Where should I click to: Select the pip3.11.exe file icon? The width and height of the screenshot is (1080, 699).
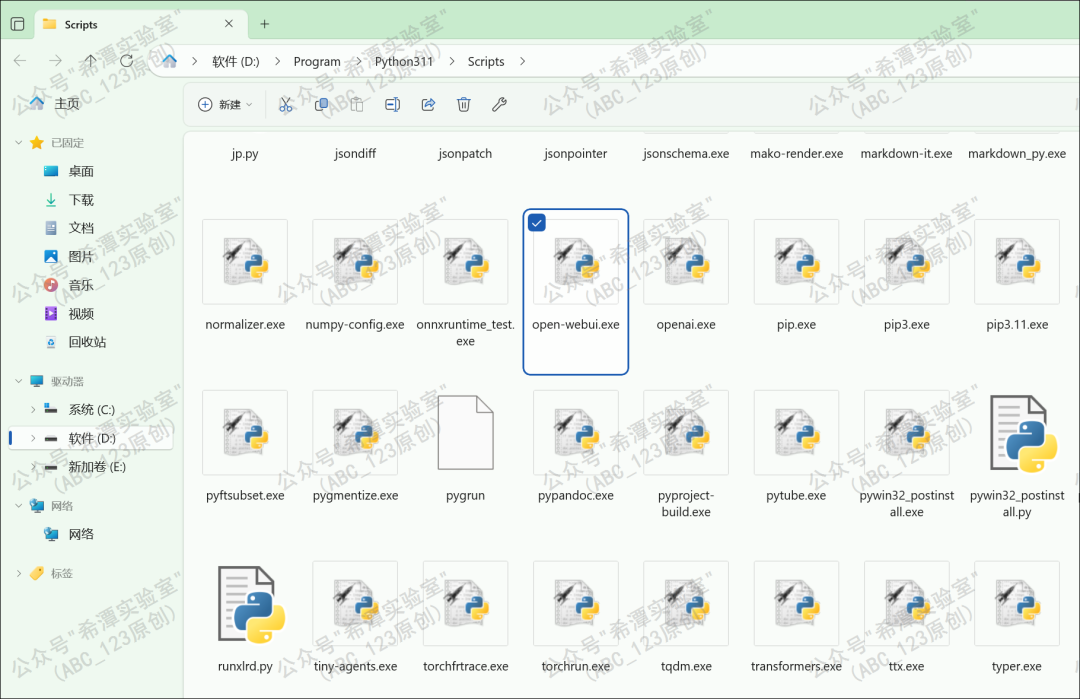point(1017,262)
